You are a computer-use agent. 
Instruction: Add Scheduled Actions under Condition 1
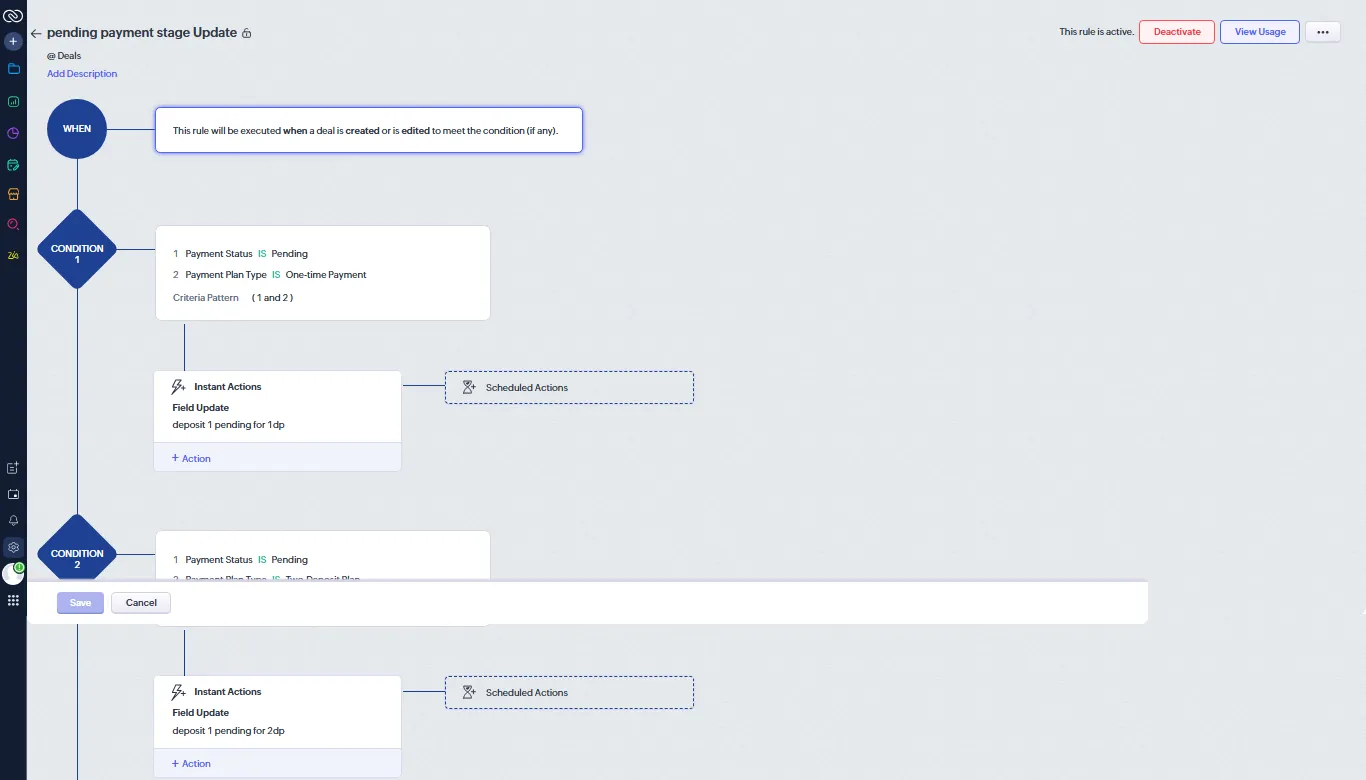click(x=569, y=388)
